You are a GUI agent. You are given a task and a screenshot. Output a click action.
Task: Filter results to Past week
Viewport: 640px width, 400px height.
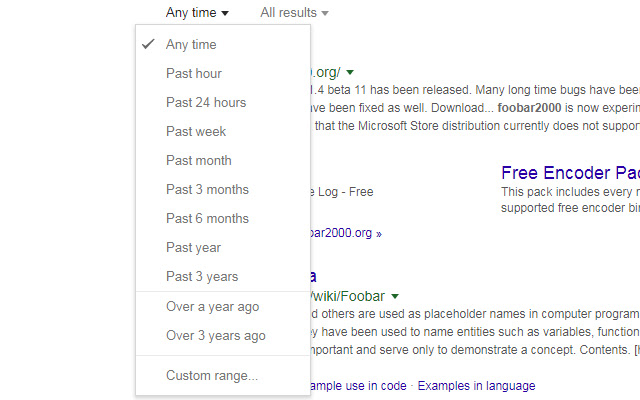[x=223, y=131]
